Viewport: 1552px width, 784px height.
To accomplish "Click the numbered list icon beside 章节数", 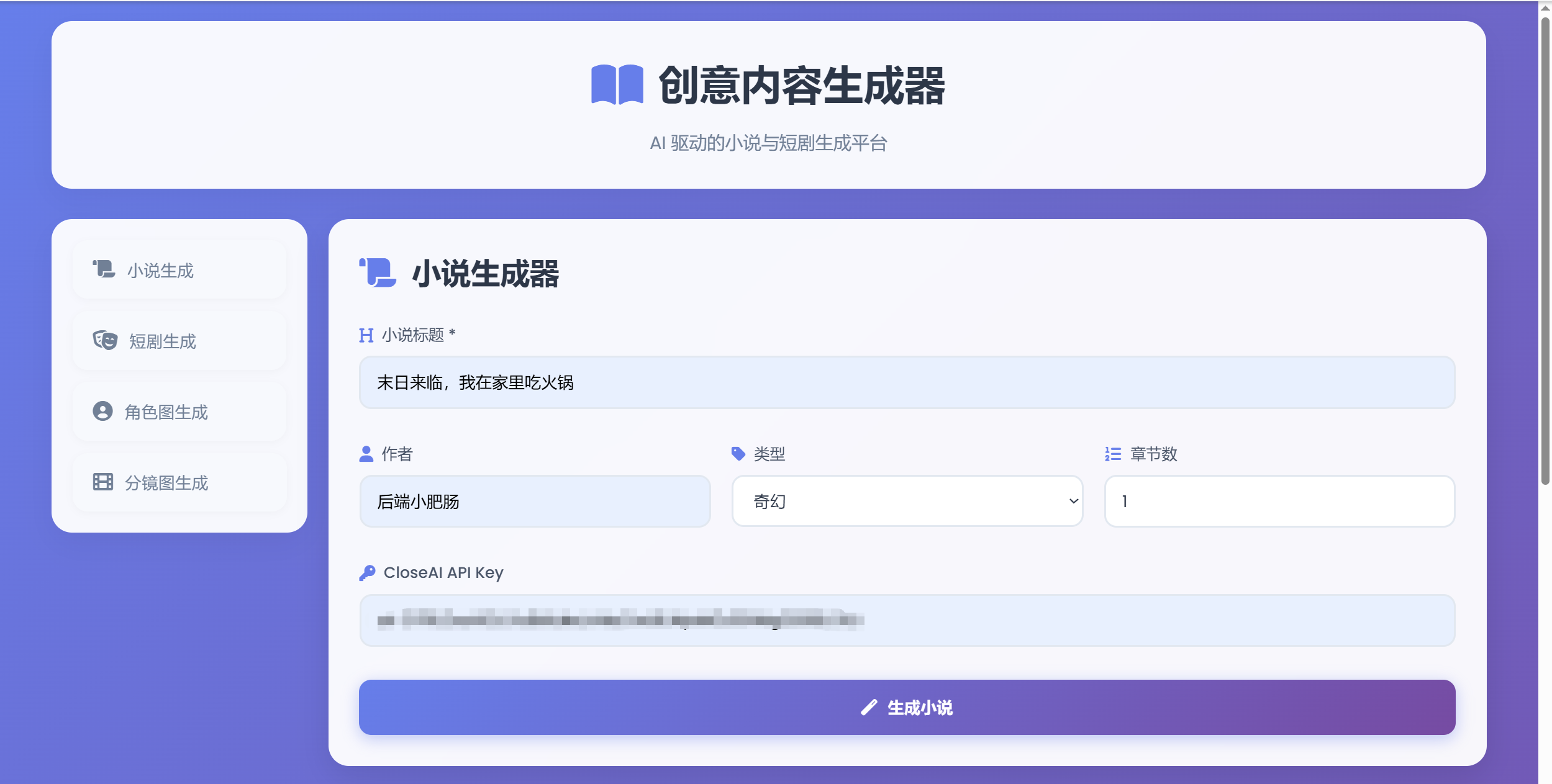I will [x=1112, y=454].
